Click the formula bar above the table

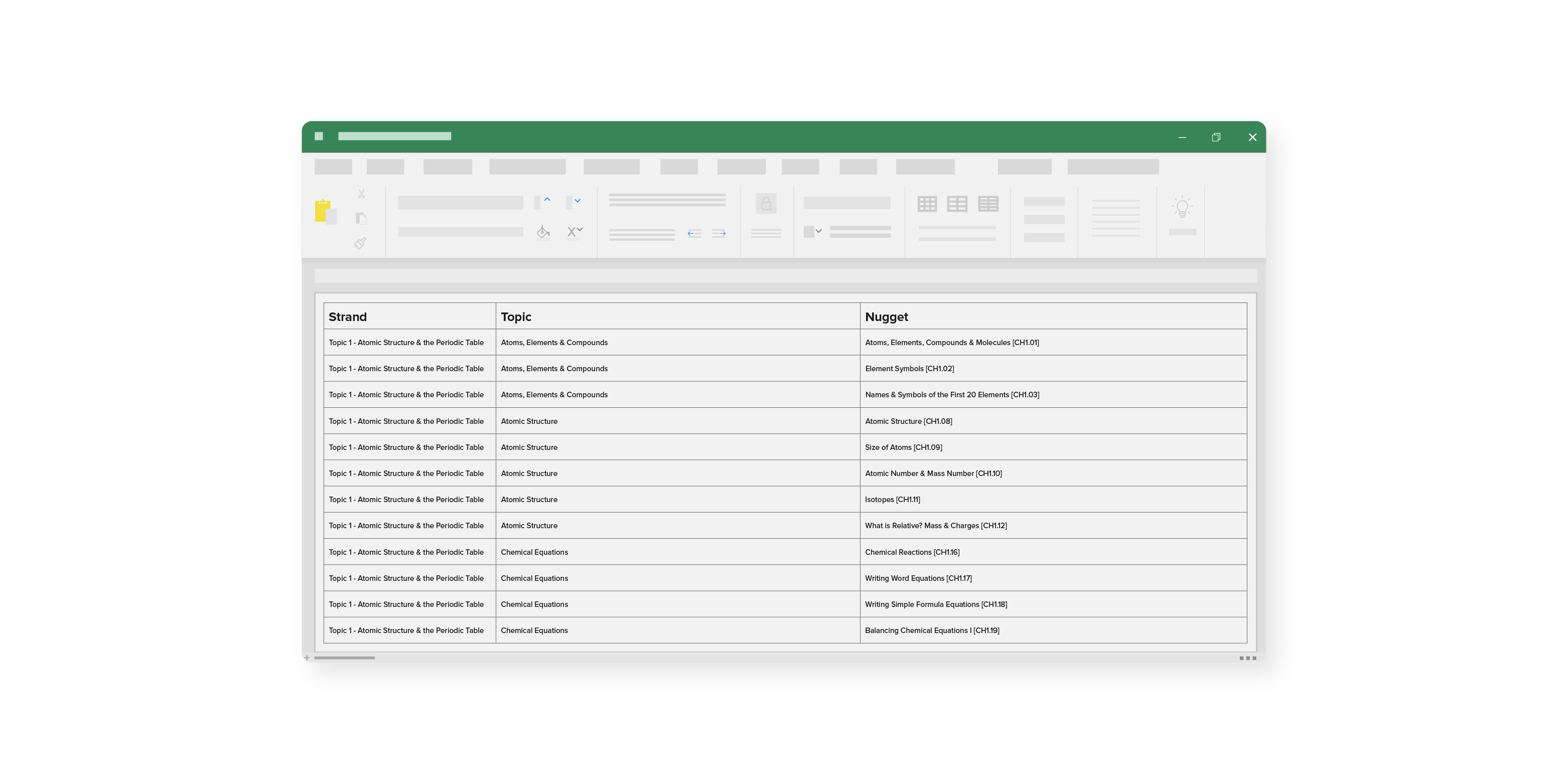tap(785, 276)
